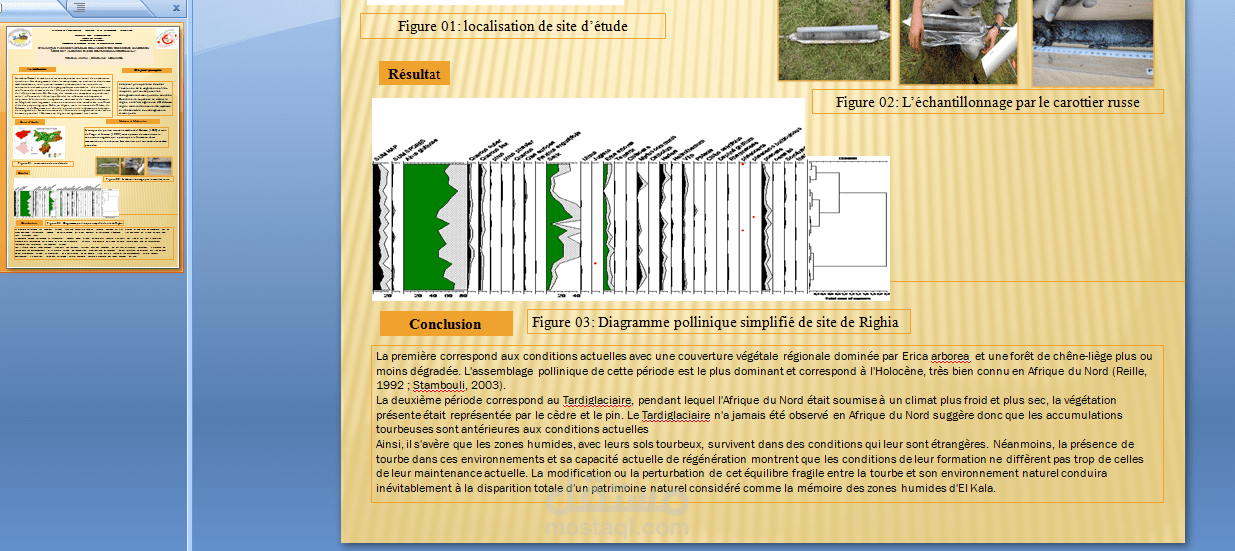Click the 'Conclusion' heading box
The height and width of the screenshot is (551, 1235).
(x=445, y=324)
